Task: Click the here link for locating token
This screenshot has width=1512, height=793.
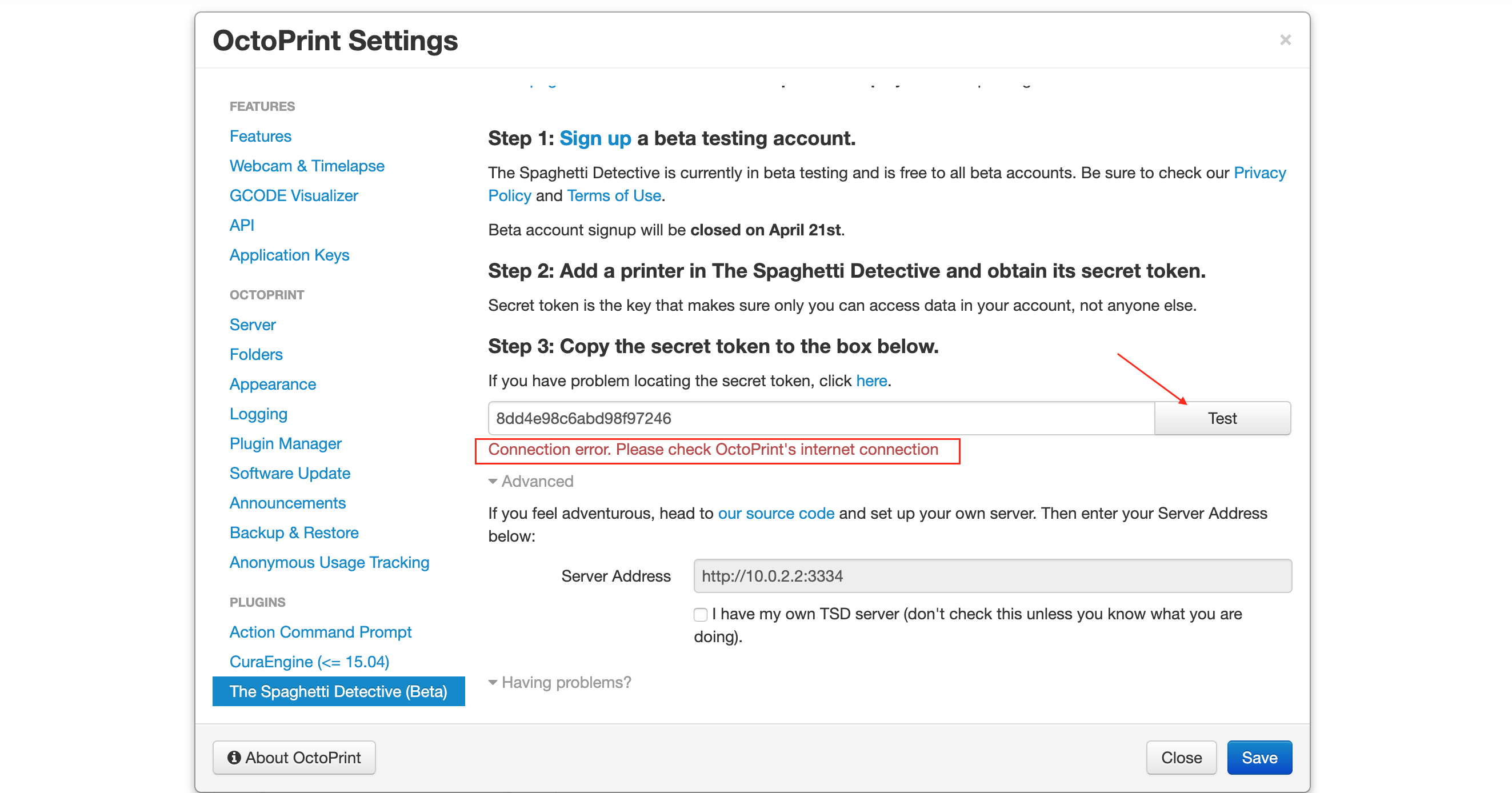Action: tap(871, 381)
